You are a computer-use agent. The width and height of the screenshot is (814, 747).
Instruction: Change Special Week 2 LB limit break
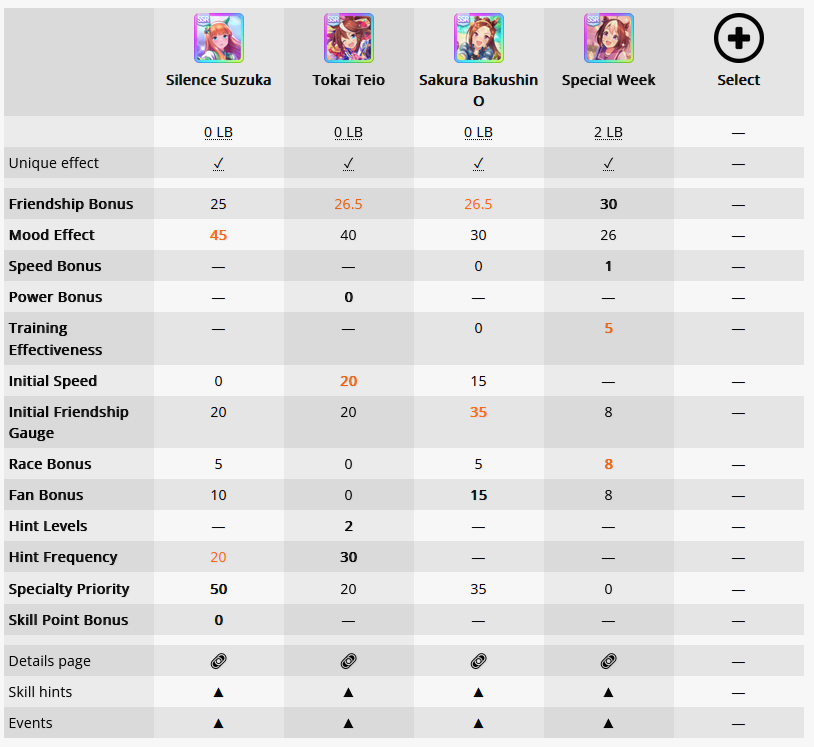[x=608, y=132]
